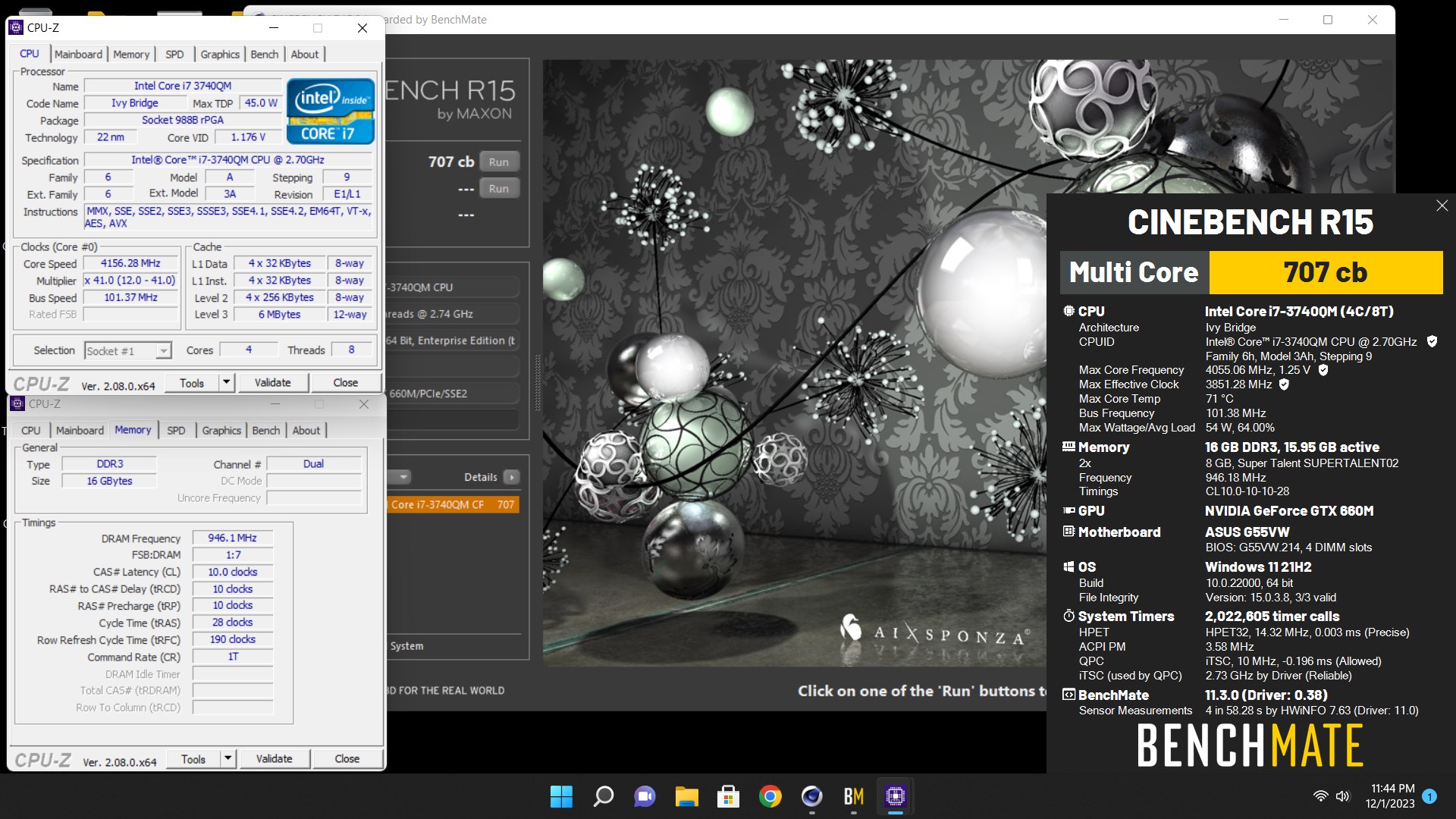
Task: Click the BenchMate section icon in result panel
Action: tap(1068, 695)
